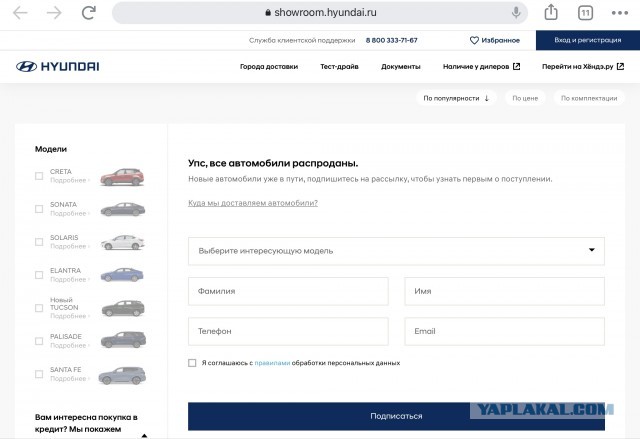The width and height of the screenshot is (640, 439).
Task: Click the PALISADE car thumbnail
Action: (x=123, y=340)
